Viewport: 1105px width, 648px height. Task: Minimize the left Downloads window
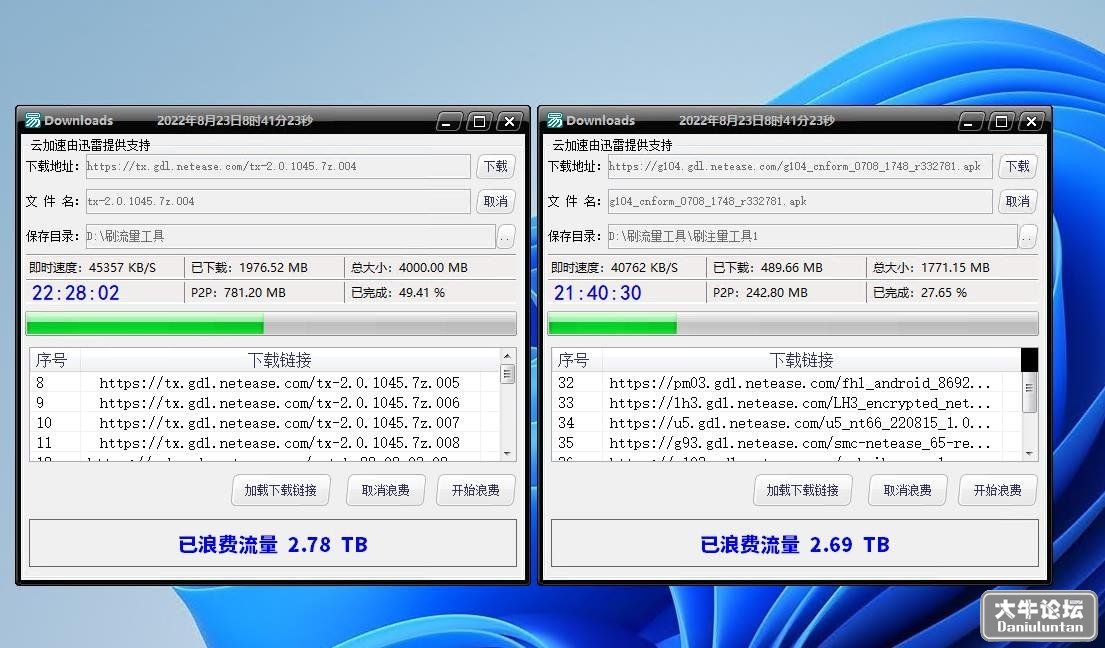click(449, 122)
